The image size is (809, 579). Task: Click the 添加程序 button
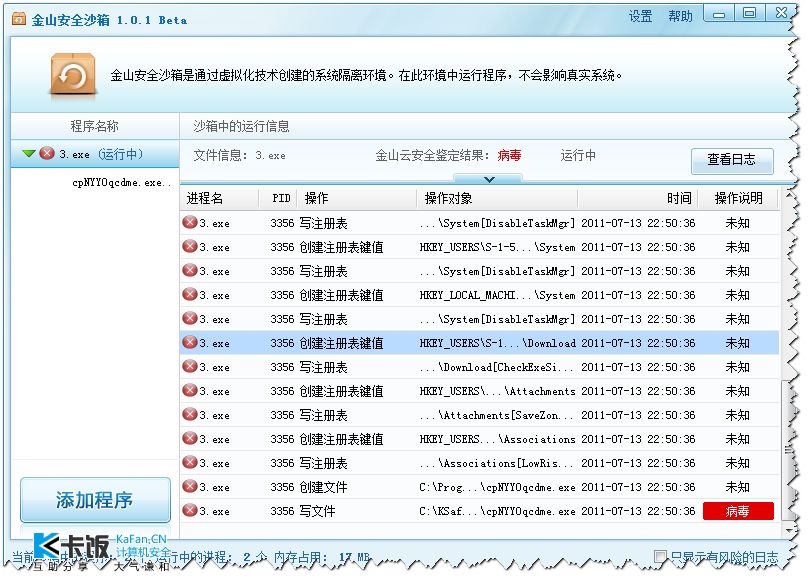click(95, 500)
